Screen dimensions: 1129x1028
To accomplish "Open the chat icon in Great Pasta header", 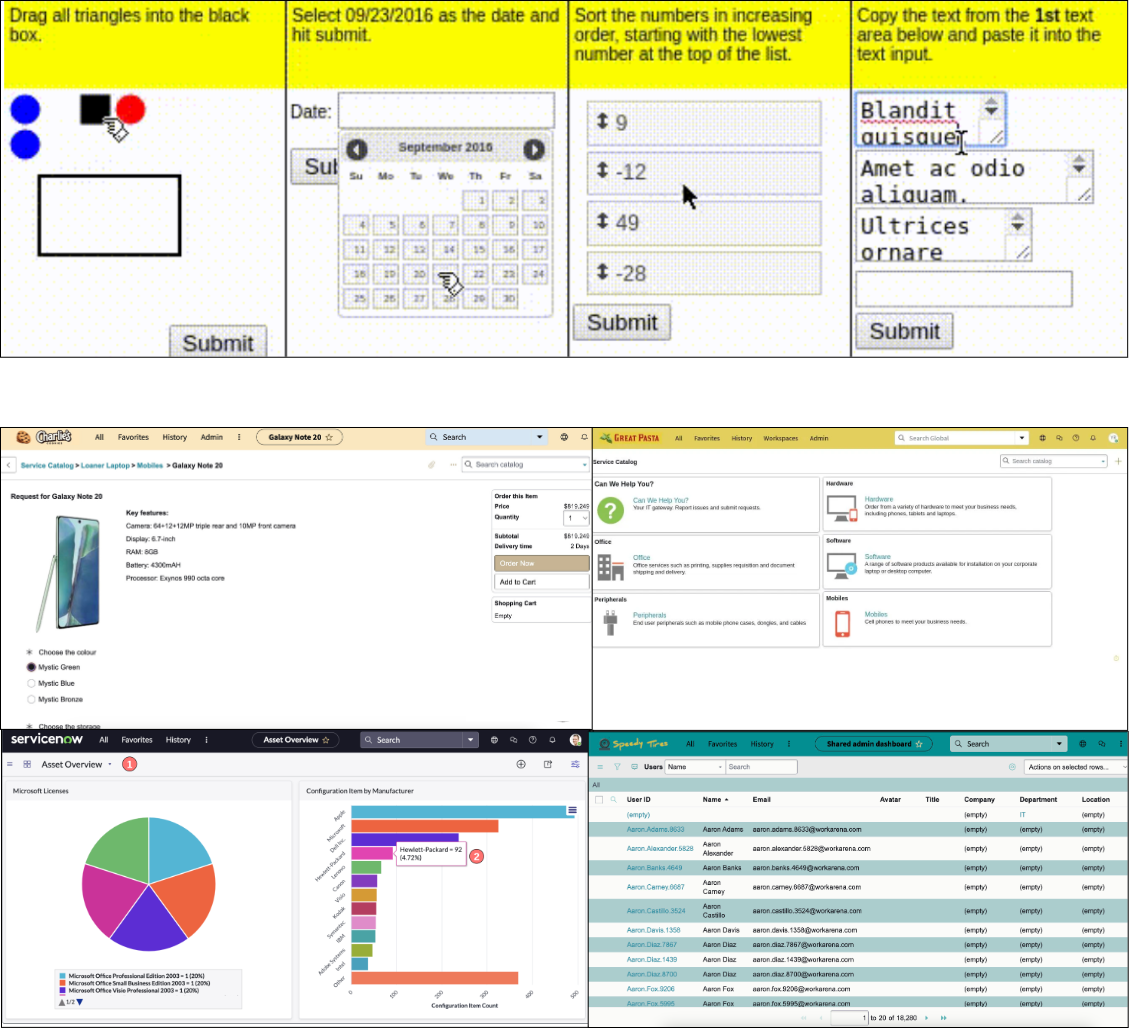I will [1059, 438].
